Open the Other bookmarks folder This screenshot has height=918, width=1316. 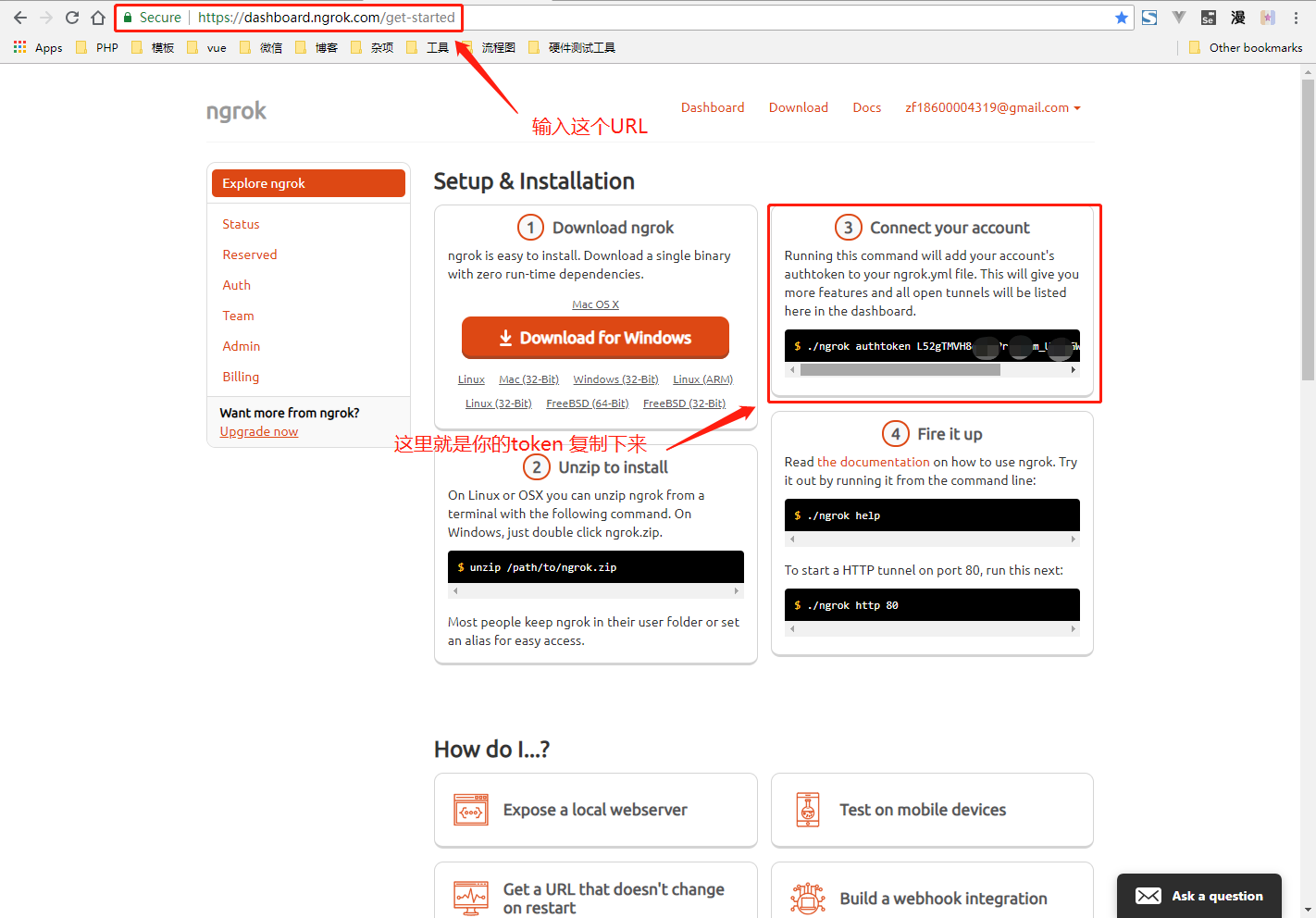pos(1246,47)
